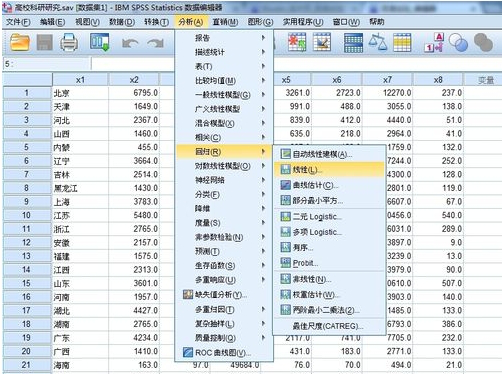Click icon beside 缺失值分析(Y)
Image resolution: width=502 pixels, height=388 pixels.
(188, 295)
